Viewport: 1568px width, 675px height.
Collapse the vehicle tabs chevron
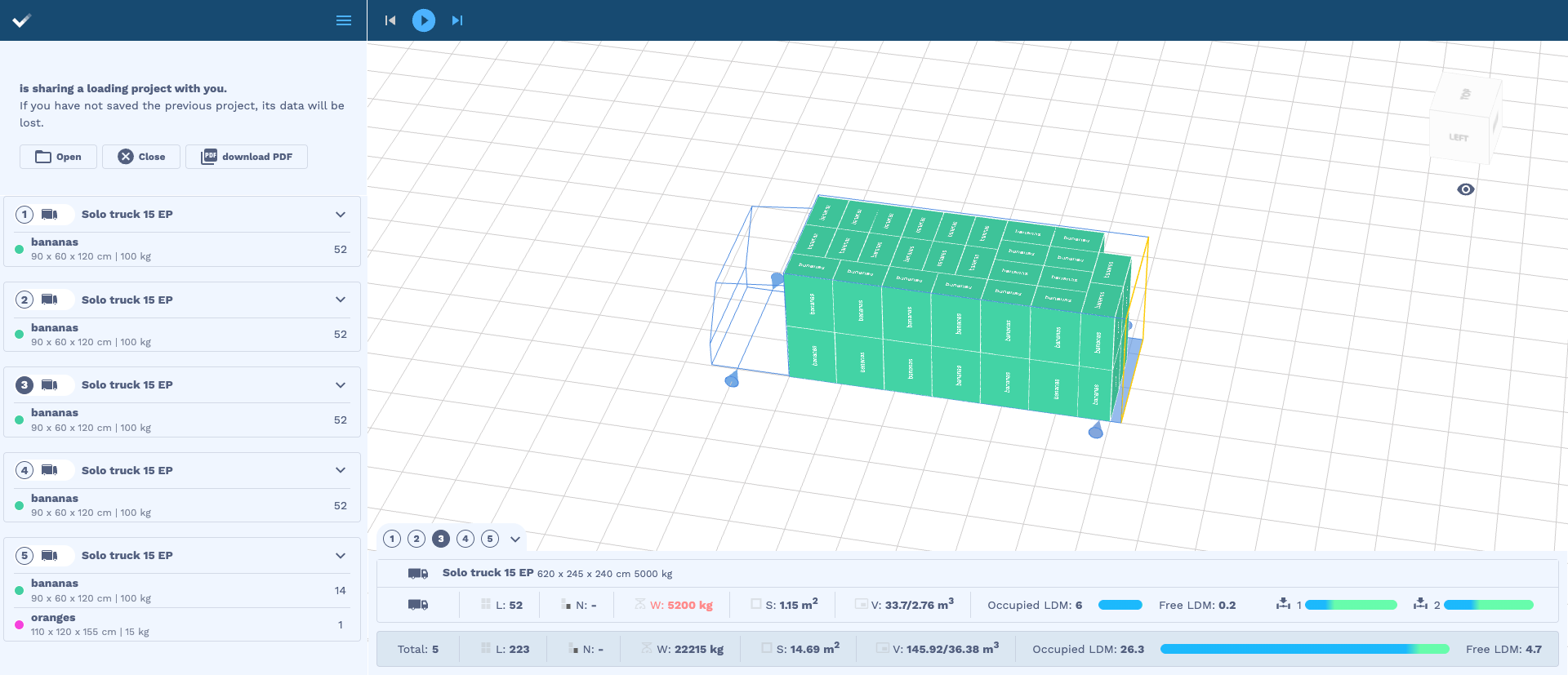click(x=515, y=540)
